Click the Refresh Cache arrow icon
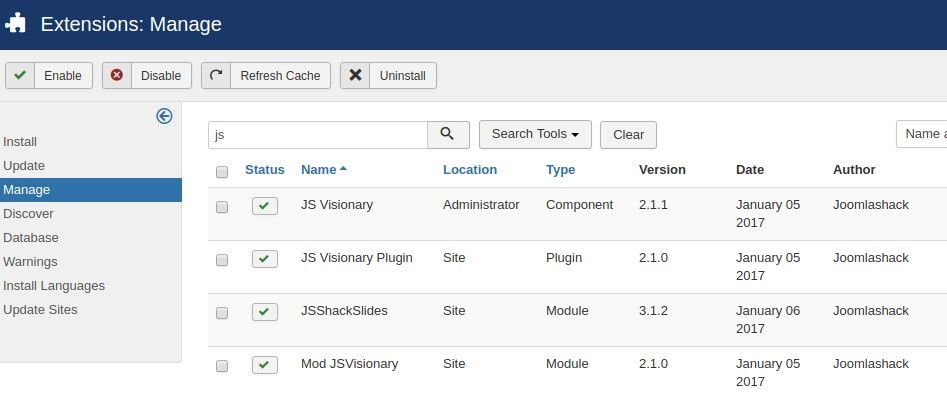Viewport: 947px width, 395px height. point(216,75)
